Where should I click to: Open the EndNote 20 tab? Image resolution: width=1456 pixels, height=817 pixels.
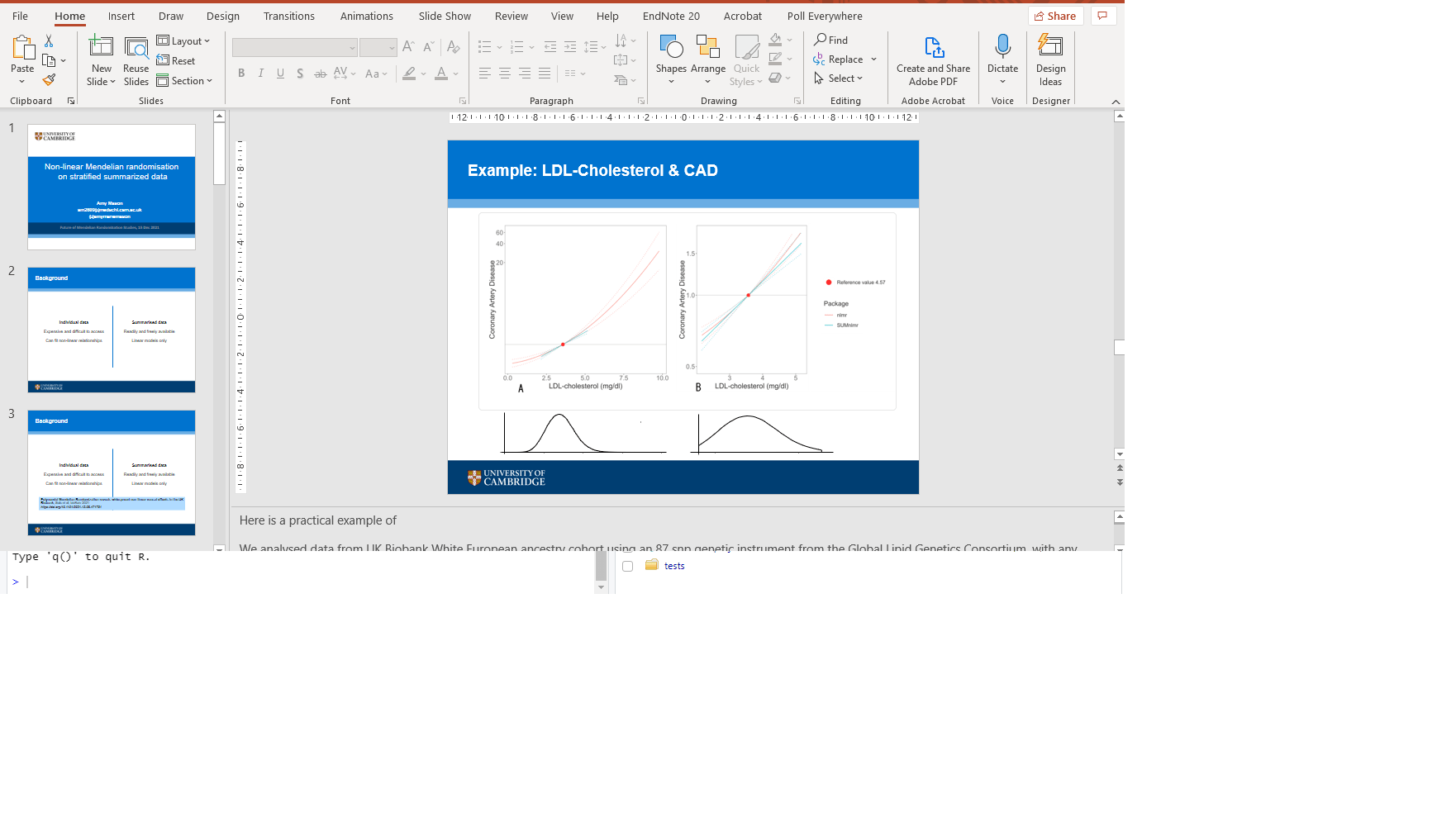(x=671, y=16)
